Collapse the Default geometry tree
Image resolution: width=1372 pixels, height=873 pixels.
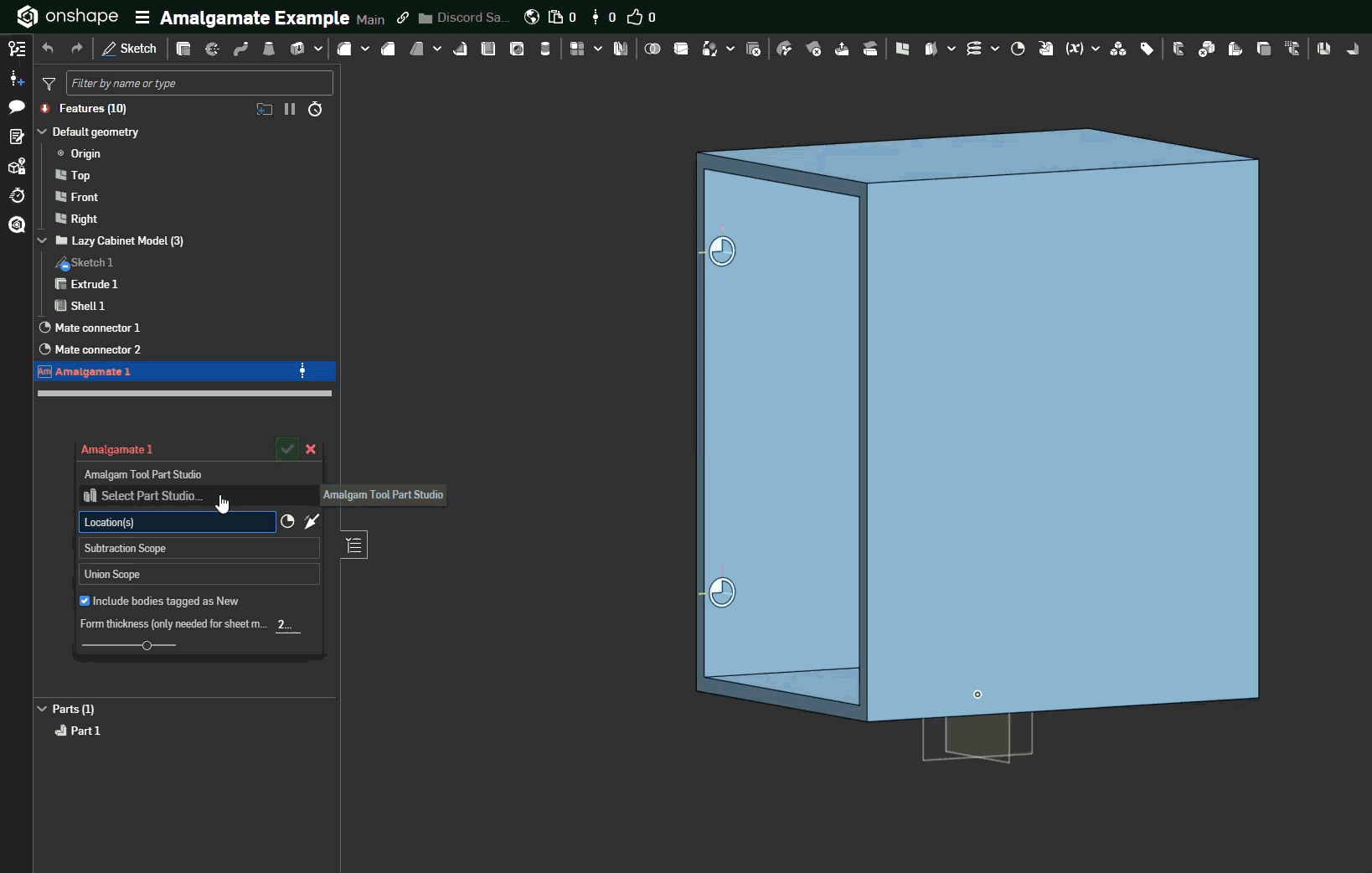click(x=43, y=132)
